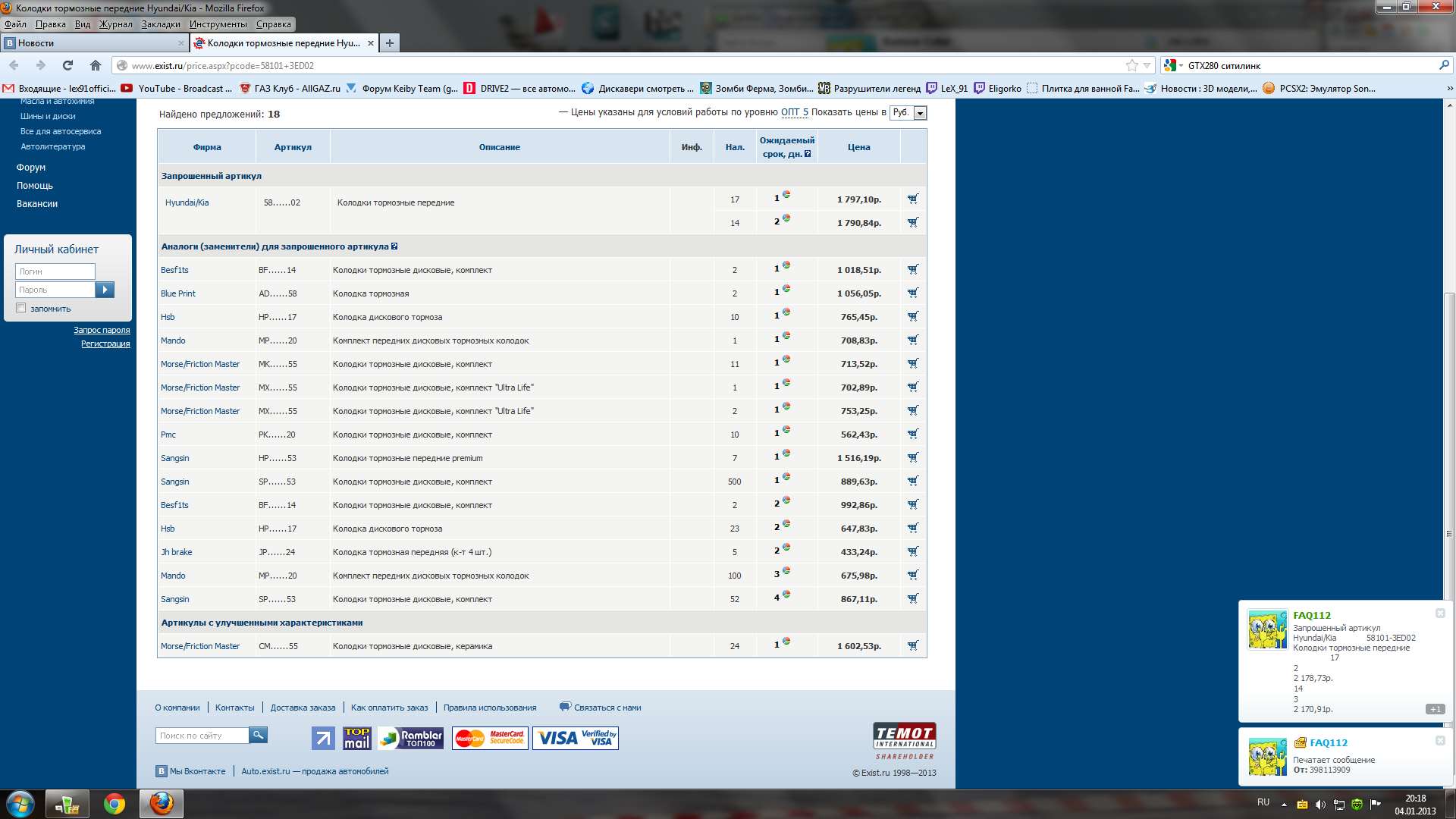Click the Запрос пароля link

click(x=102, y=330)
